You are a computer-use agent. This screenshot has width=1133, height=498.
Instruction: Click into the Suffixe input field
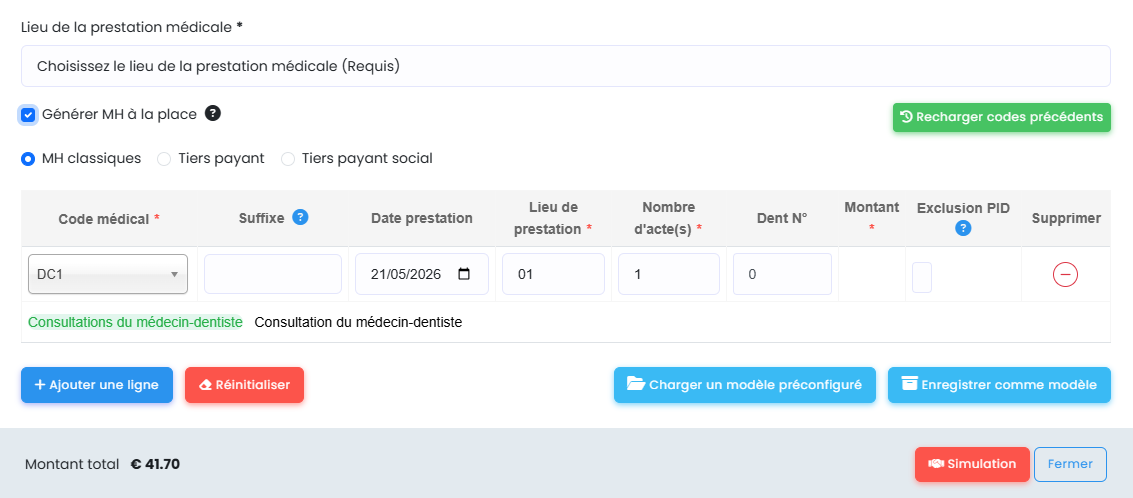pyautogui.click(x=273, y=274)
